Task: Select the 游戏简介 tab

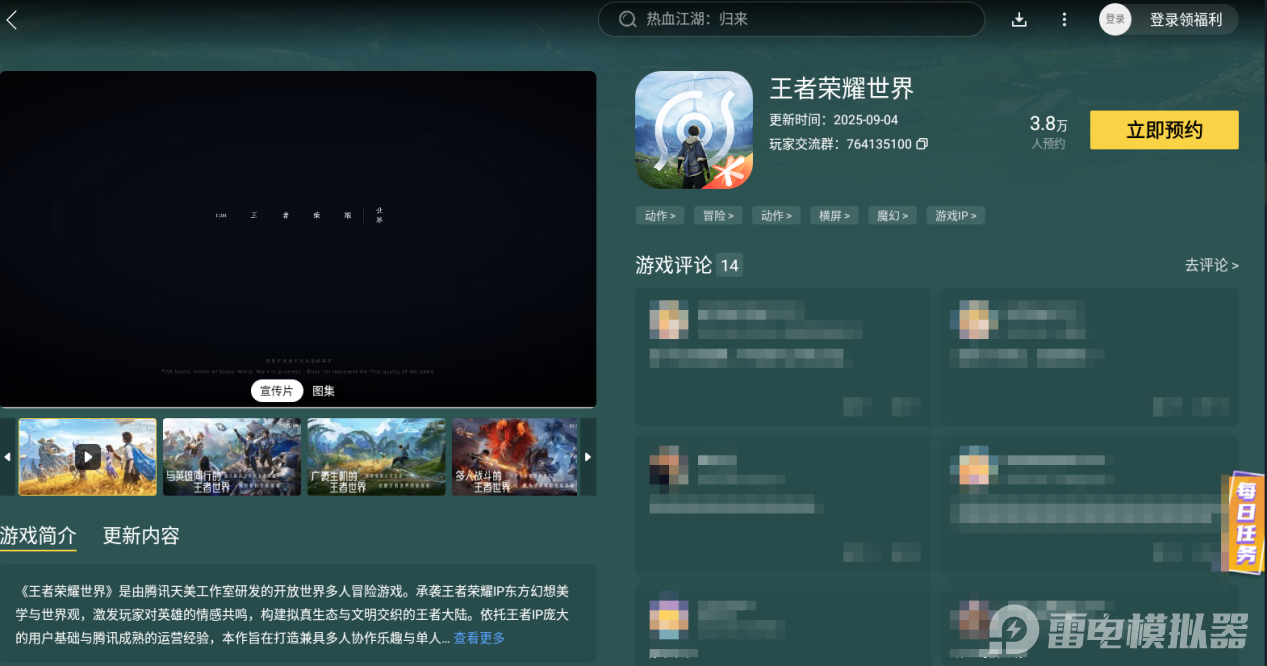Action: tap(35, 536)
